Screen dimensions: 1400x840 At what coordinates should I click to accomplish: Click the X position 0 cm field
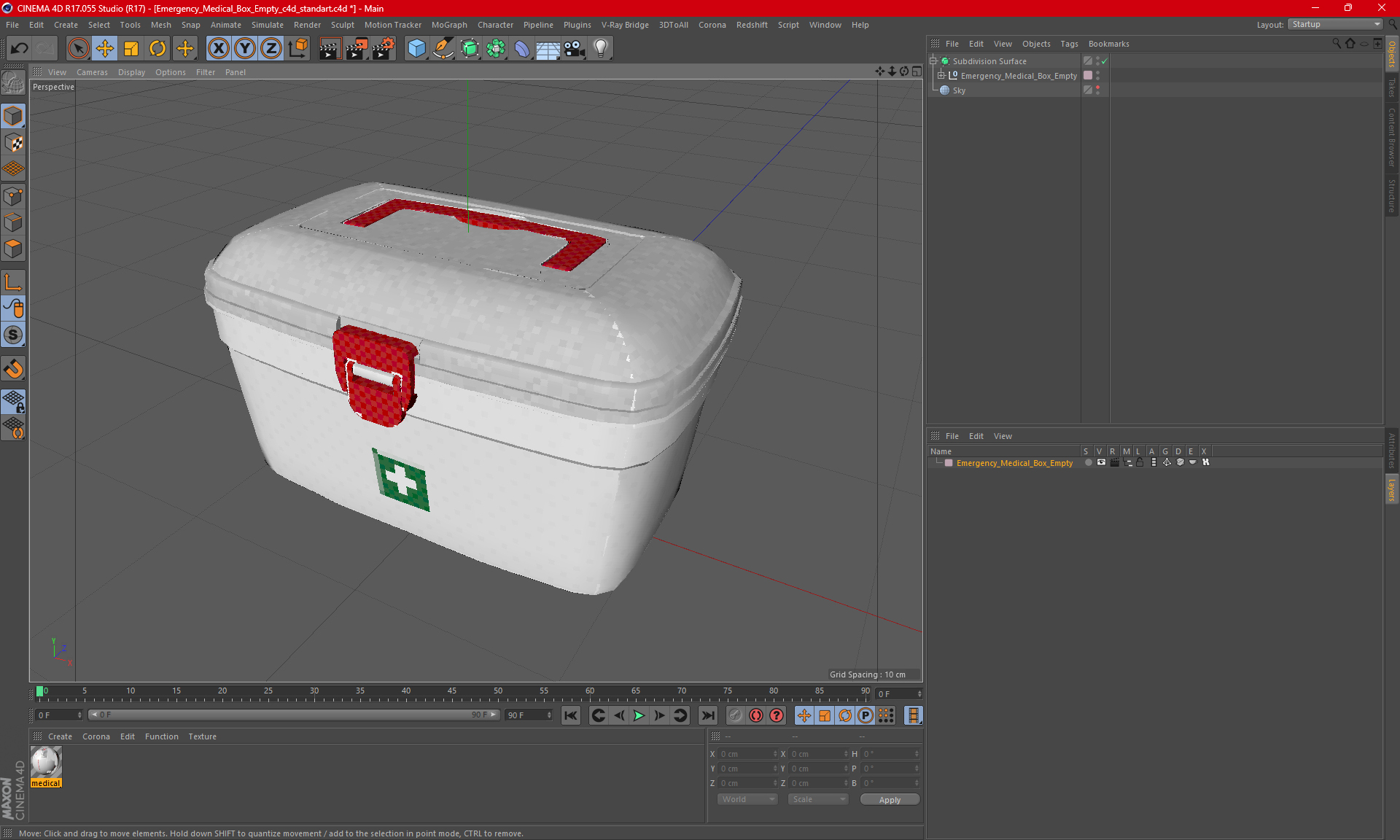(x=747, y=754)
